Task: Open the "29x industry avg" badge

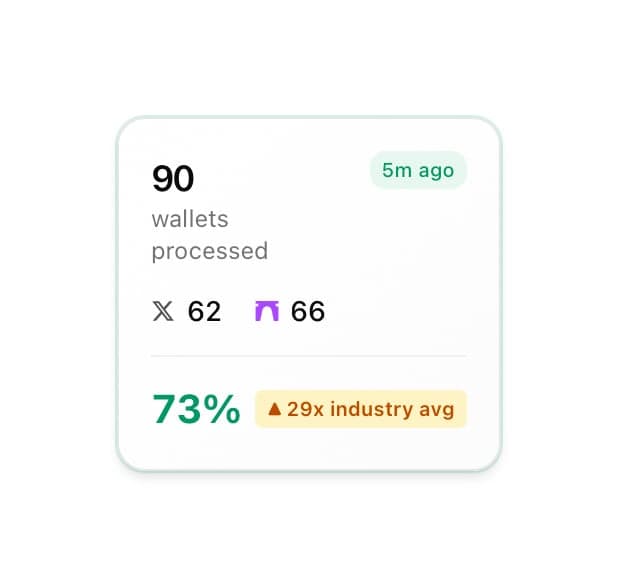Action: pos(361,409)
